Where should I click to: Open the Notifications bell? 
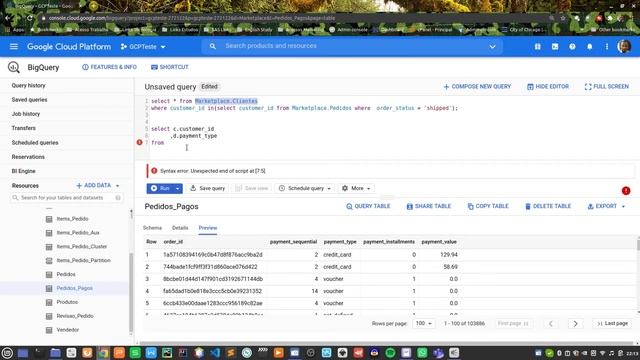(589, 47)
